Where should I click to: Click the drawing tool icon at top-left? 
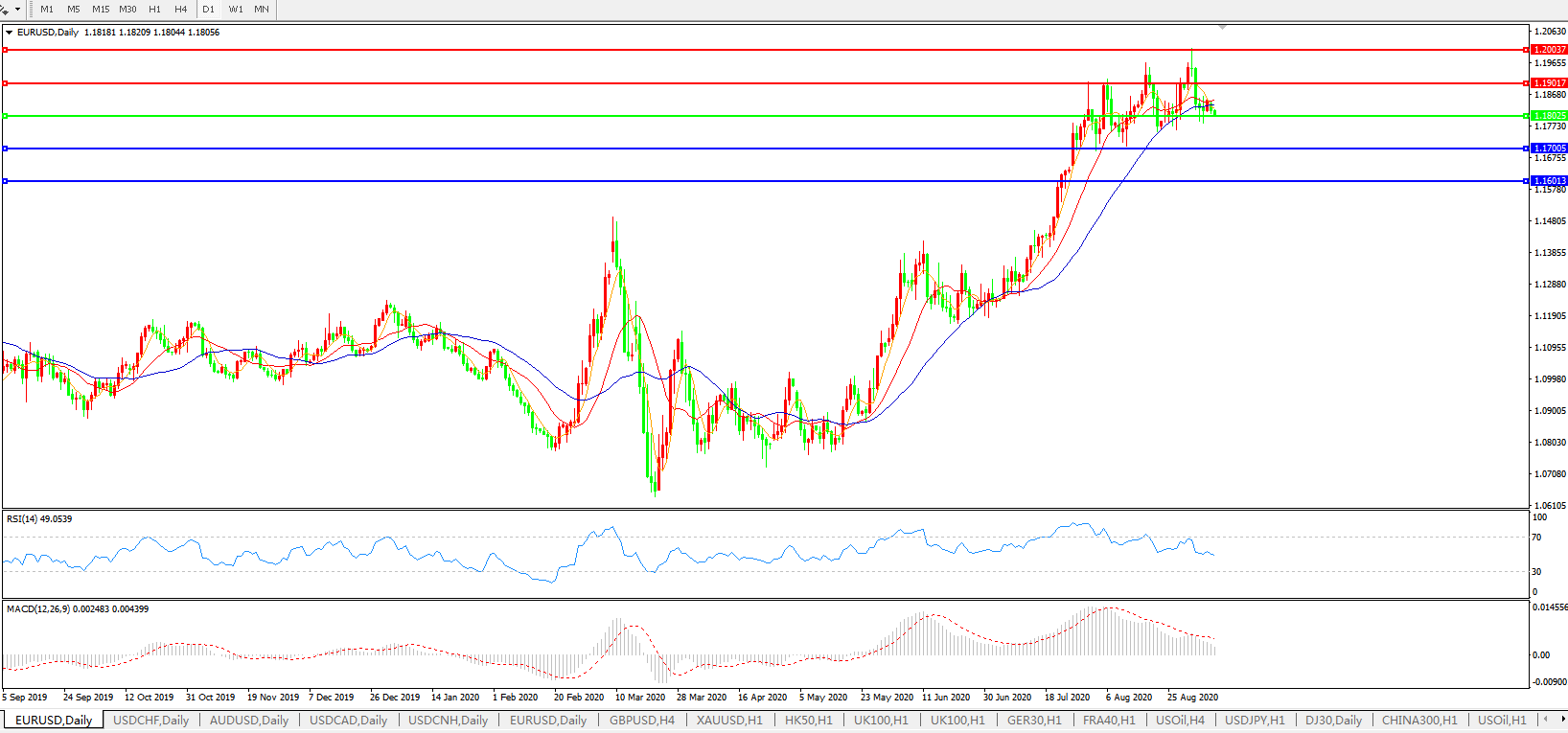point(5,9)
